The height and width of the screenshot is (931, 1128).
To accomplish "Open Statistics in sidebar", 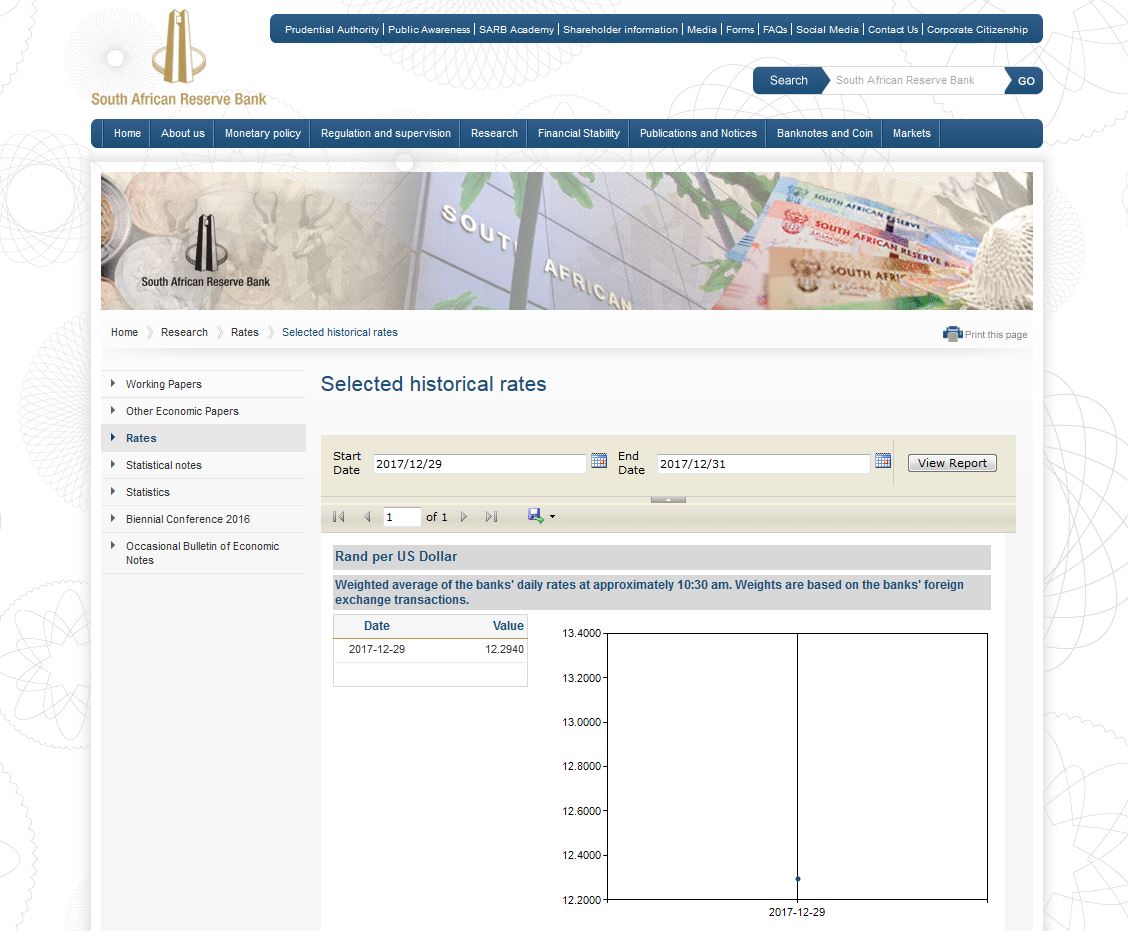I will [147, 492].
